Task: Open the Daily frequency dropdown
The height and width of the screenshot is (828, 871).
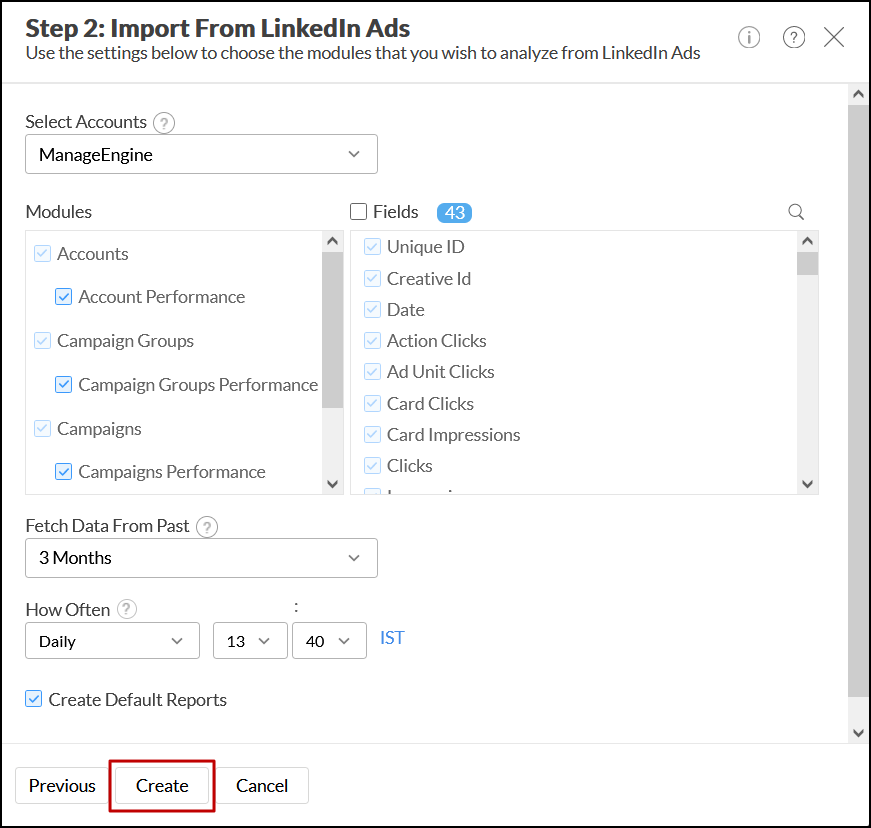Action: (x=112, y=641)
